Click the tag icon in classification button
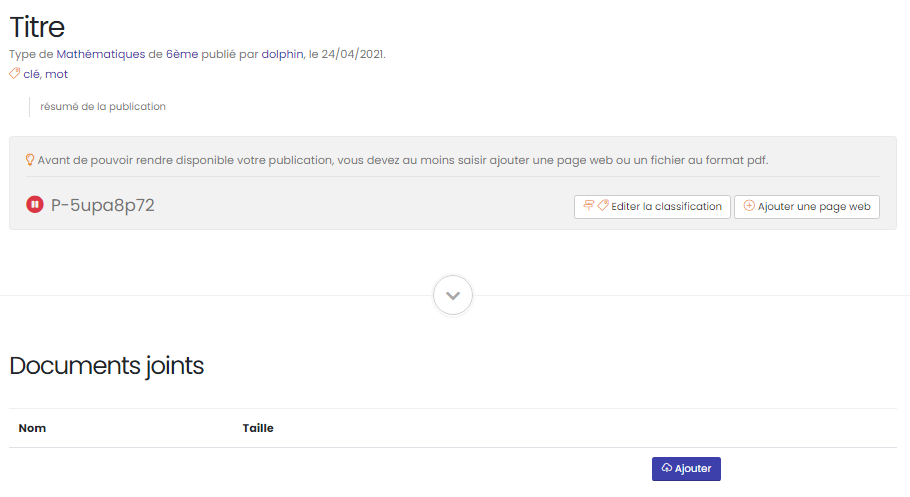Viewport: 910px width, 497px height. pyautogui.click(x=603, y=206)
